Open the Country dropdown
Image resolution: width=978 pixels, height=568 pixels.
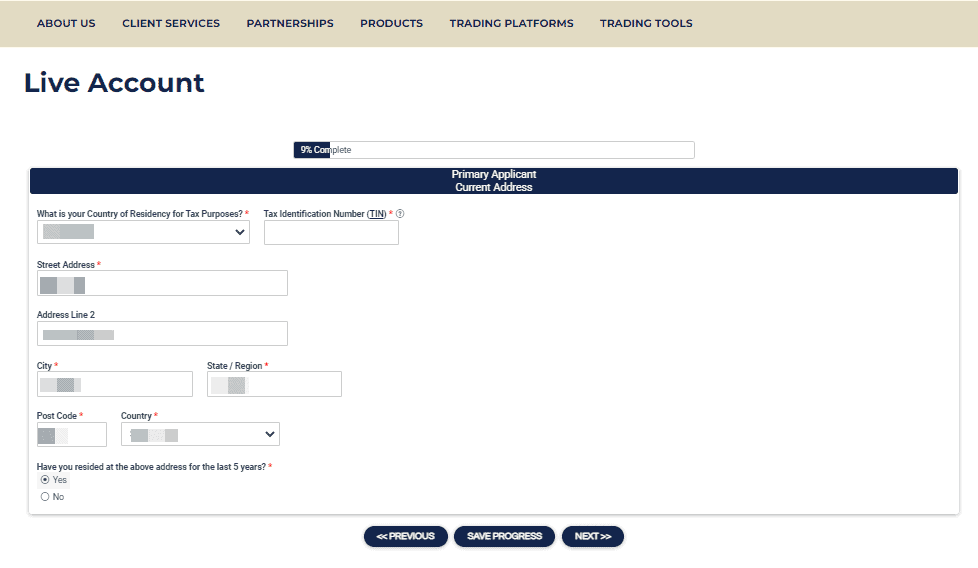click(200, 434)
